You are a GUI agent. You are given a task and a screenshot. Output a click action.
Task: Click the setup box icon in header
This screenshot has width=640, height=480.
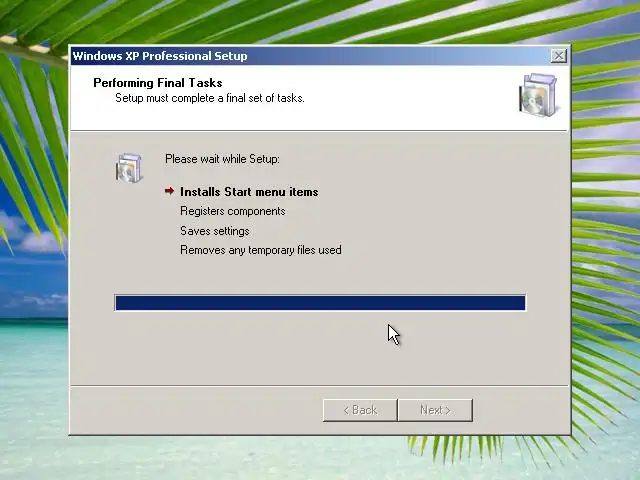538,95
